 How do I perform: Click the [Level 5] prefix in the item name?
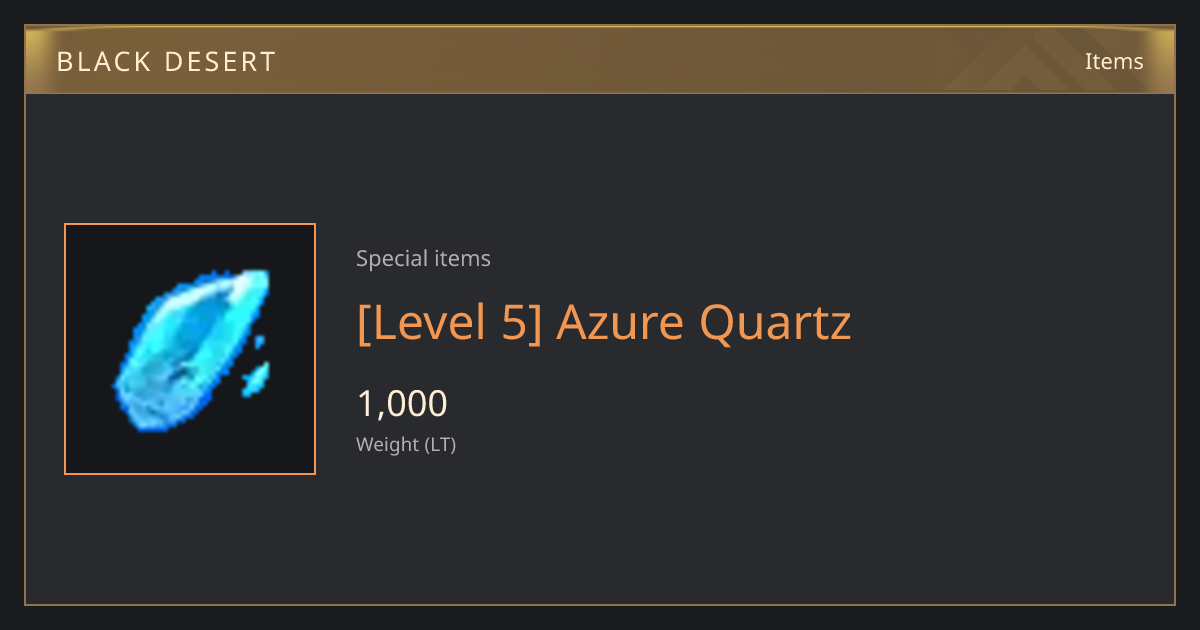click(449, 323)
